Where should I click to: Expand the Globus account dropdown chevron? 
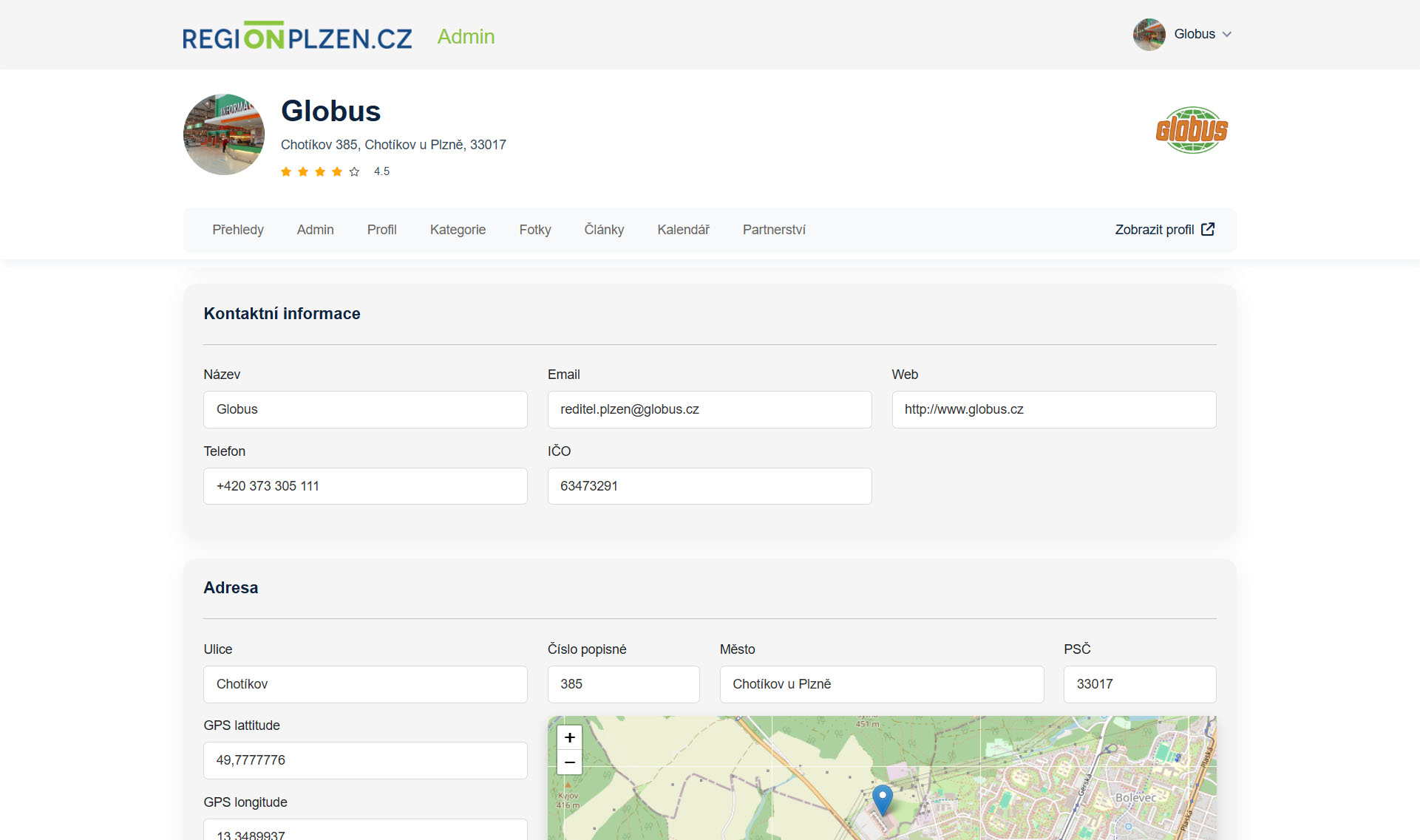[x=1227, y=35]
